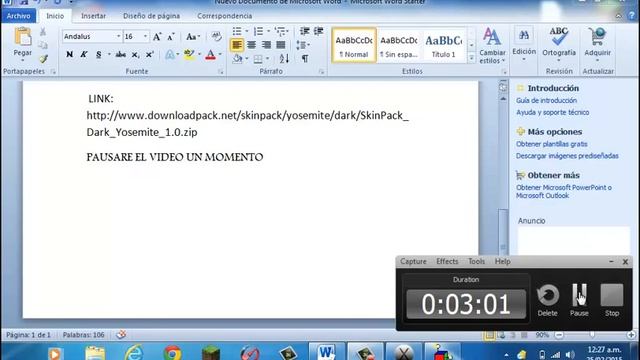The height and width of the screenshot is (360, 640).
Task: Toggle underline (S) formatting
Action: click(98, 54)
